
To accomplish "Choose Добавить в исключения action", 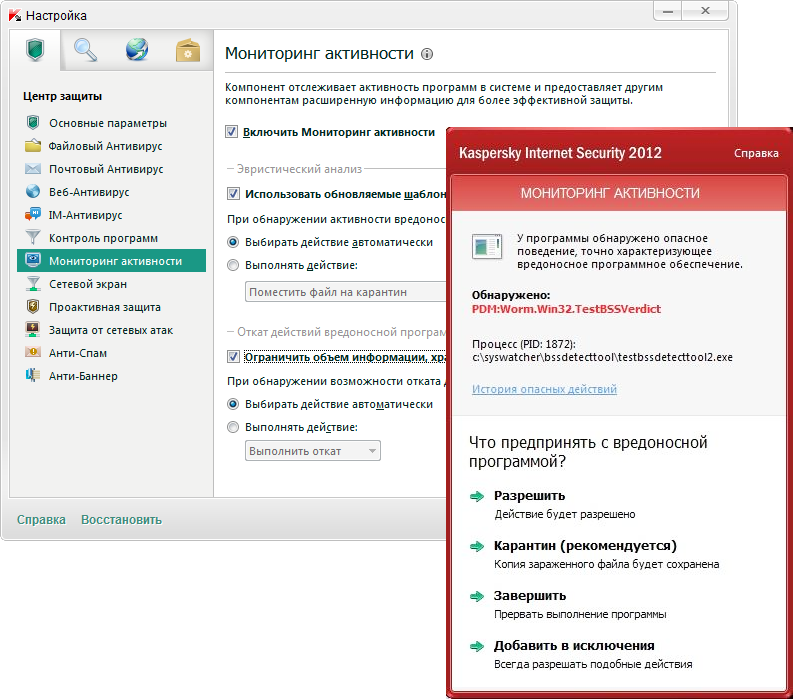I will [x=574, y=646].
